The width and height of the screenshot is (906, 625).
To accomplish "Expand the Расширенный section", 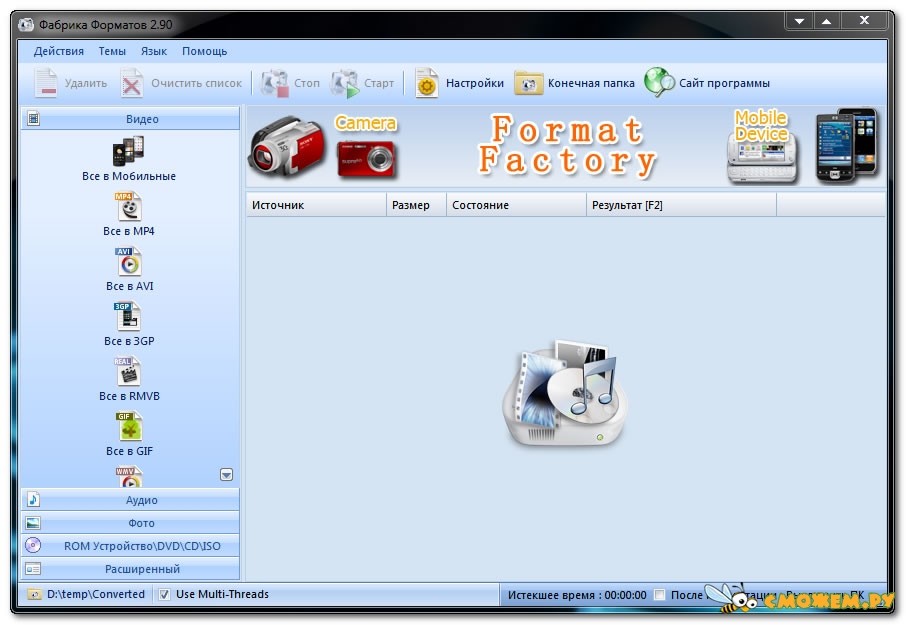I will pyautogui.click(x=131, y=569).
